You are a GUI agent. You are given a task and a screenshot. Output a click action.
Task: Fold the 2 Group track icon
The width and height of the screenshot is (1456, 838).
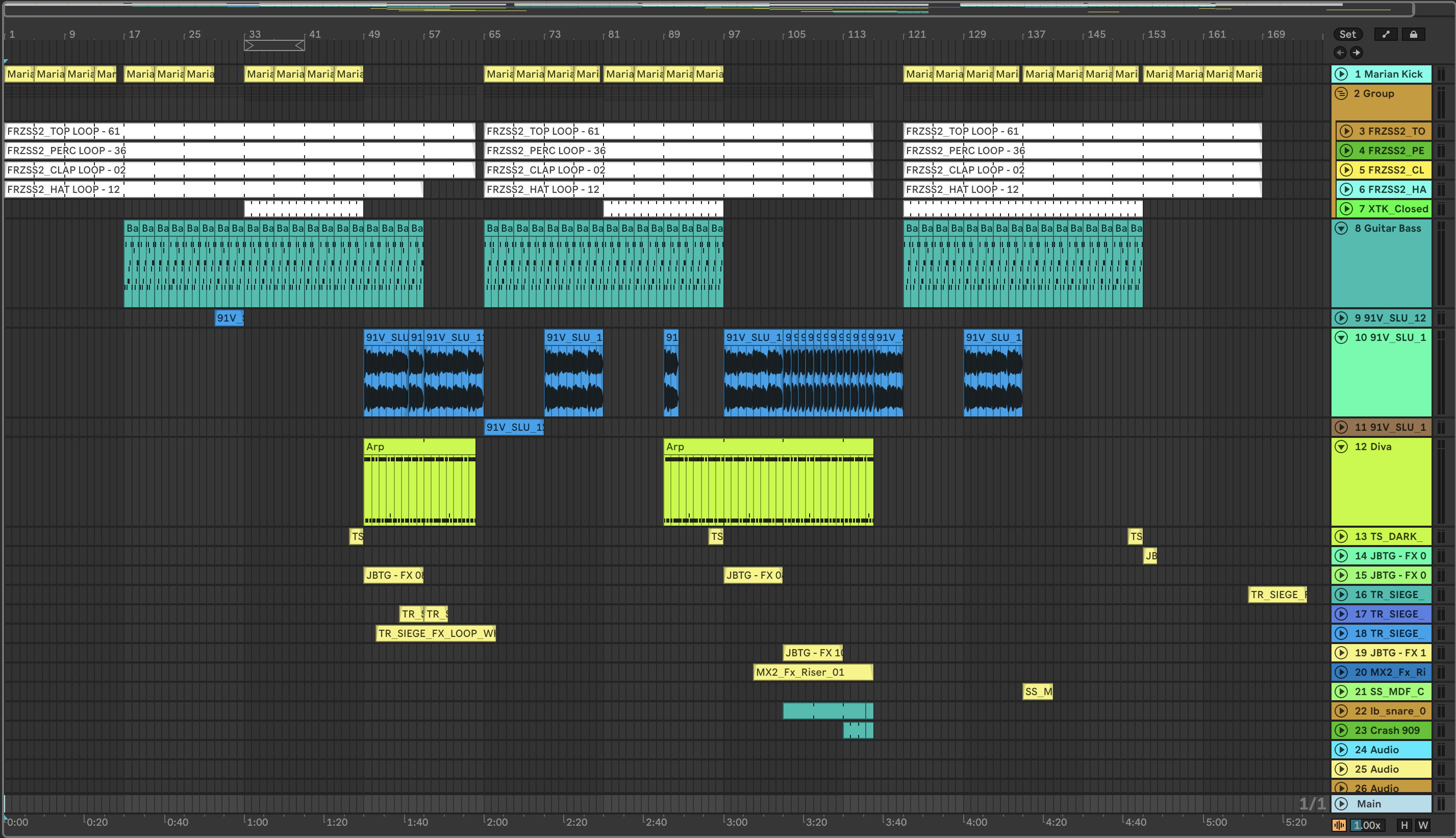1341,93
